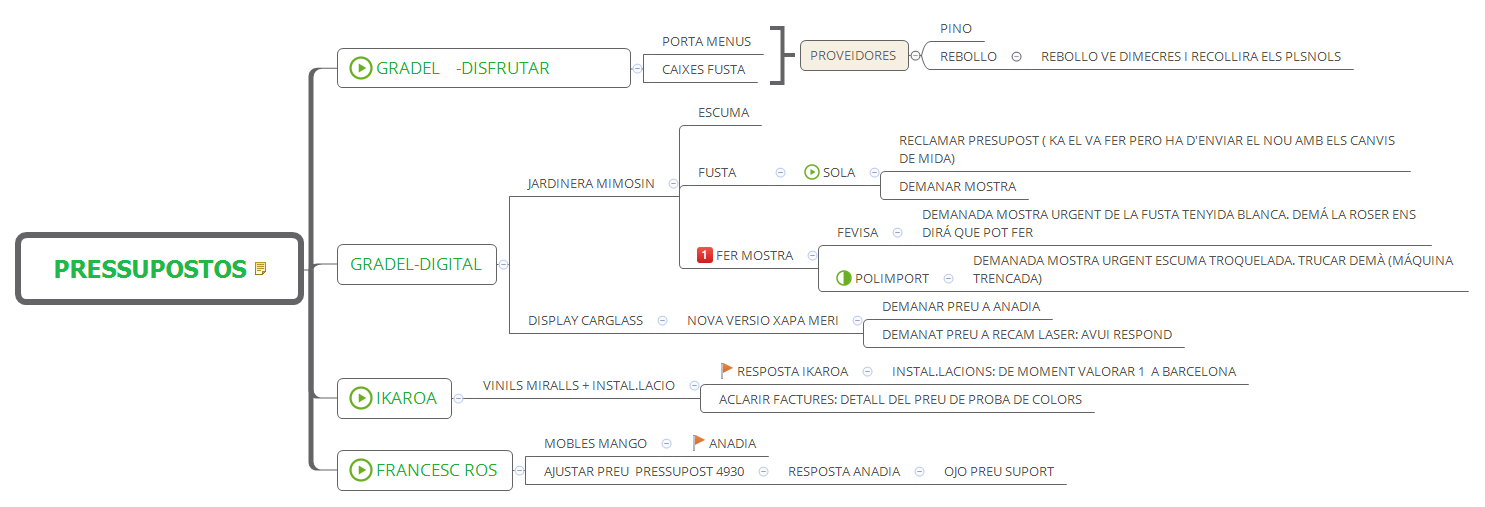Click the orange flag on RESPOSTA IKAROA
Image resolution: width=1485 pixels, height=507 pixels.
click(727, 371)
